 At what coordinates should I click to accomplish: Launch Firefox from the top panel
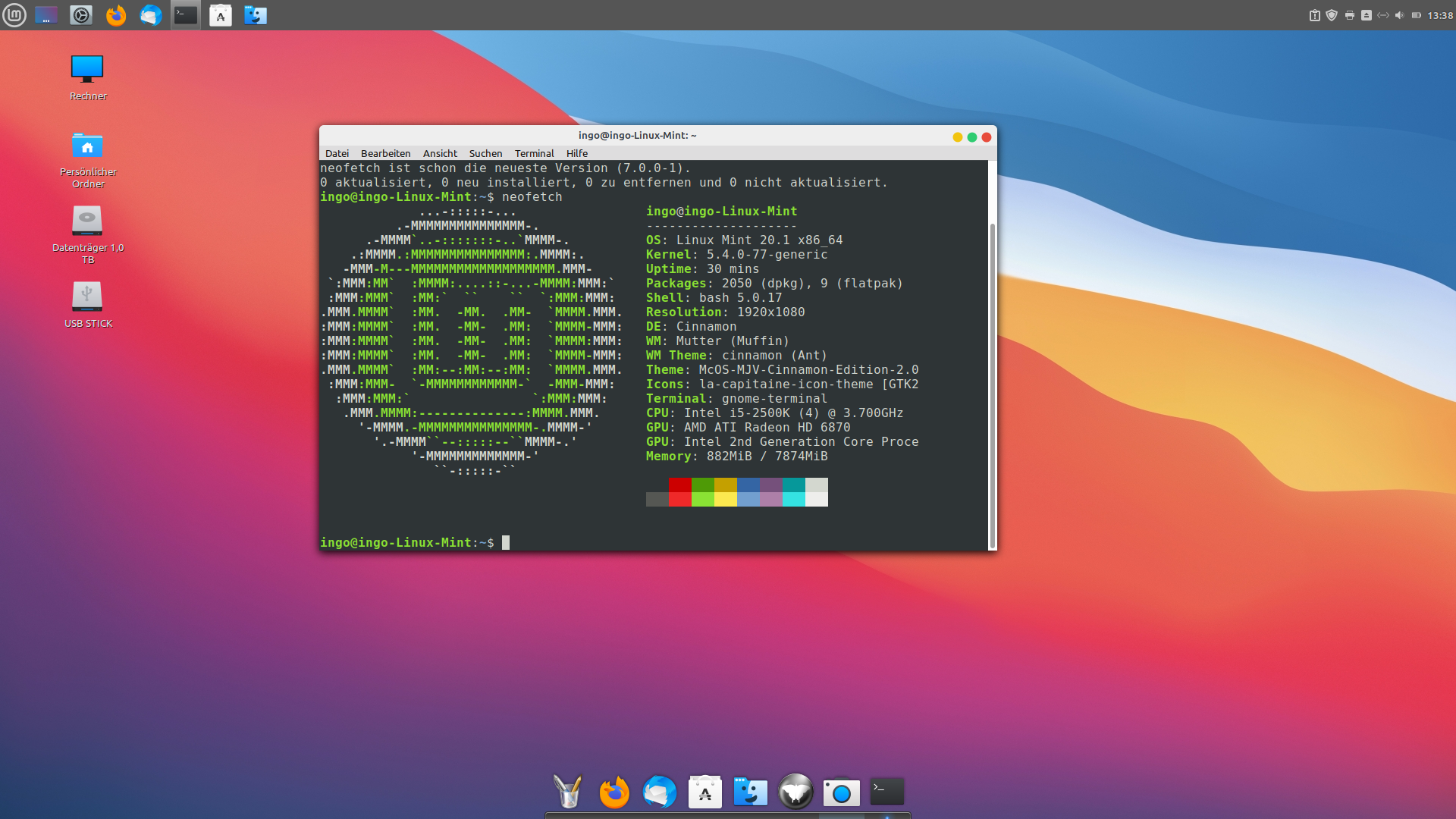pyautogui.click(x=115, y=15)
